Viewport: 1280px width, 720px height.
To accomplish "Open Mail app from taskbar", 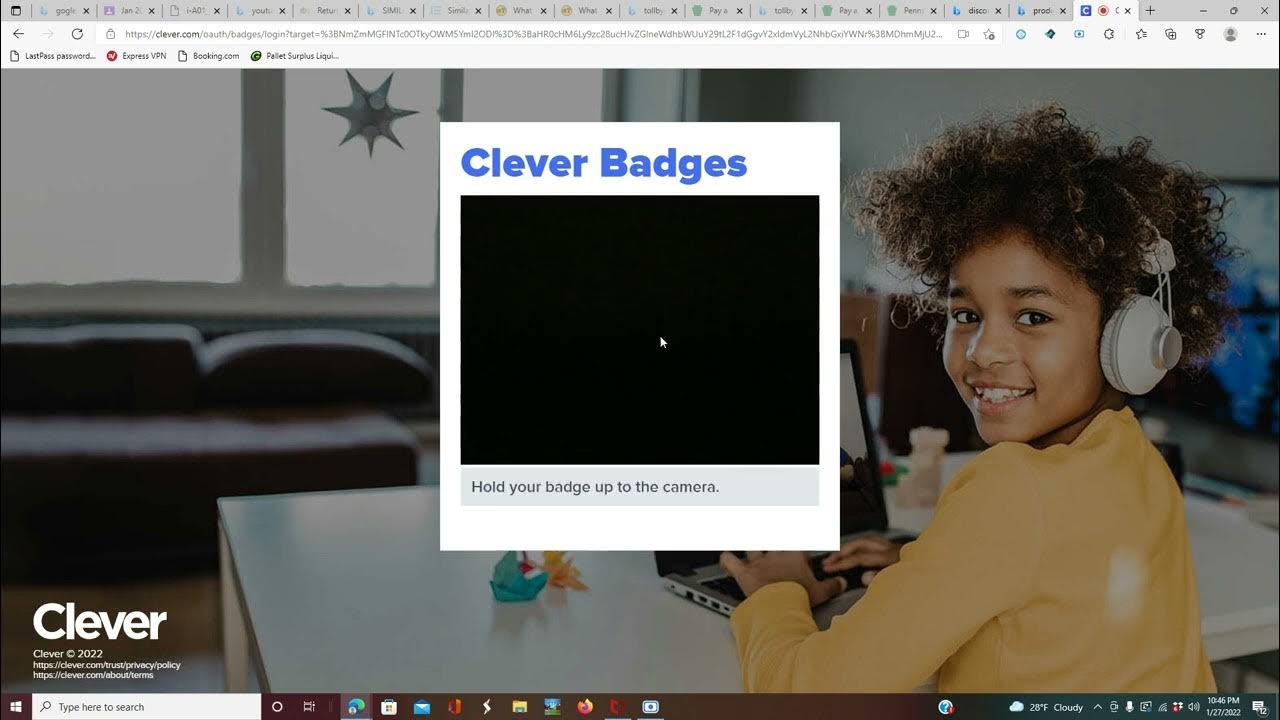I will (x=422, y=707).
